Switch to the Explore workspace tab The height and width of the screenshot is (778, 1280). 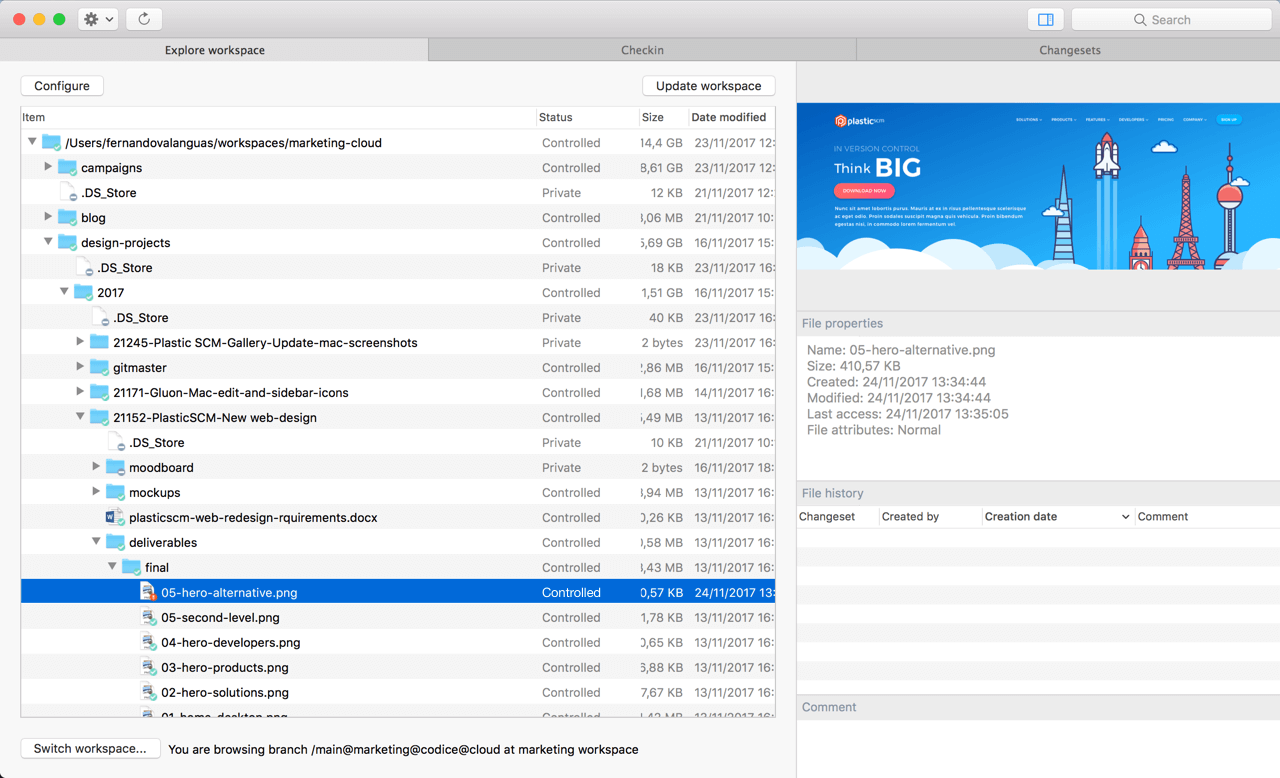pos(214,50)
